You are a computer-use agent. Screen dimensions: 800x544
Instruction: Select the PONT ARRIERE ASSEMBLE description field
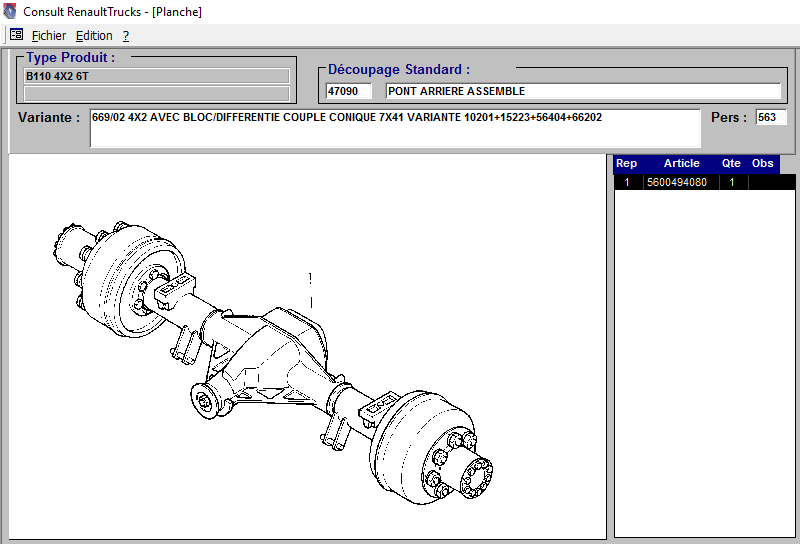coord(582,91)
